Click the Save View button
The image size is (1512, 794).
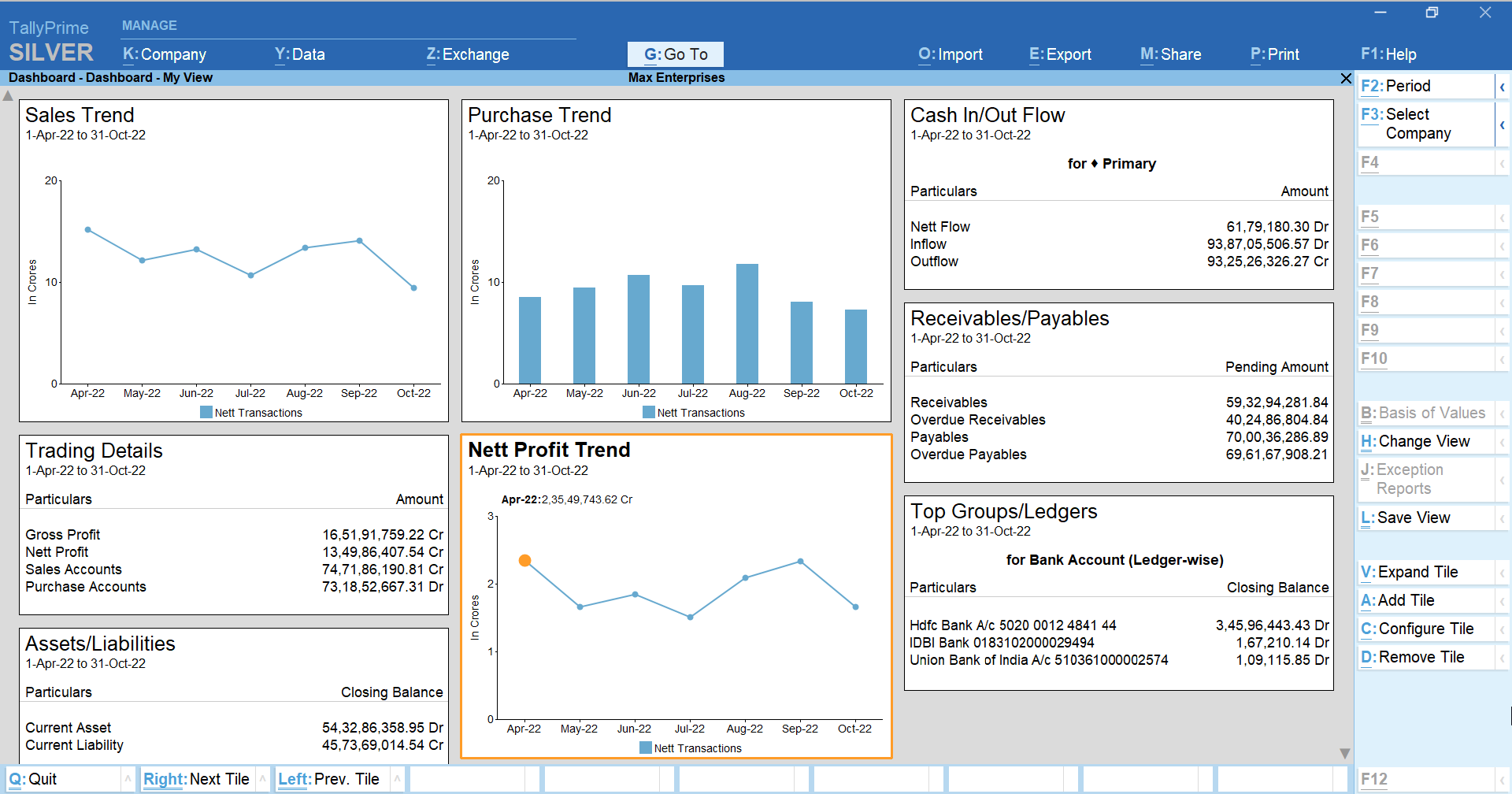1413,518
